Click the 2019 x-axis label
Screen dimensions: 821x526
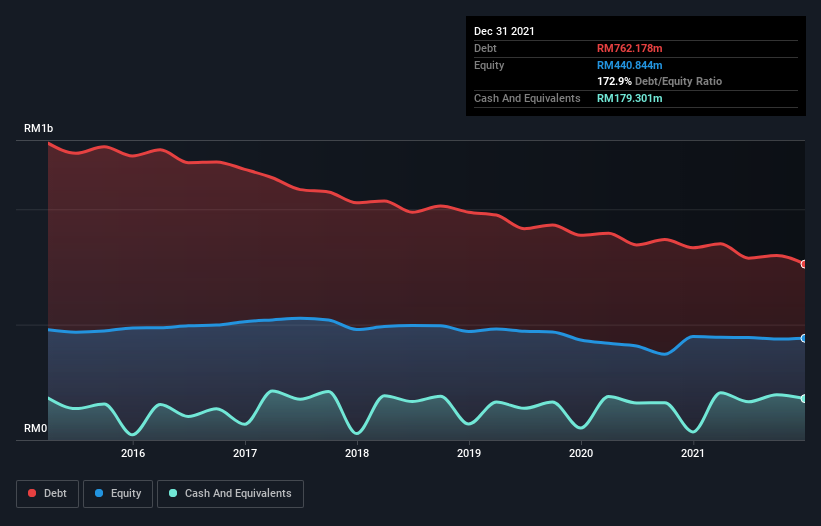click(469, 453)
